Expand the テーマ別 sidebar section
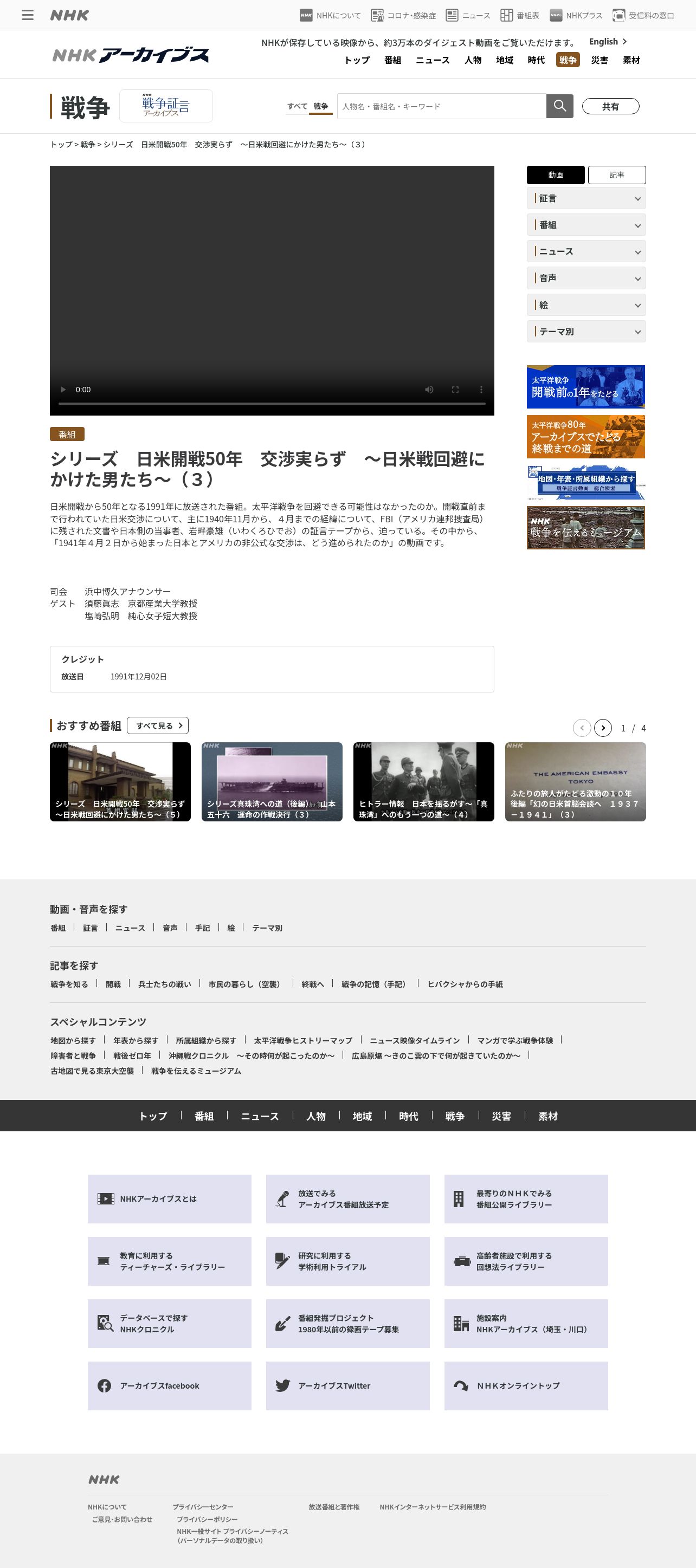The width and height of the screenshot is (696, 1568). click(586, 332)
